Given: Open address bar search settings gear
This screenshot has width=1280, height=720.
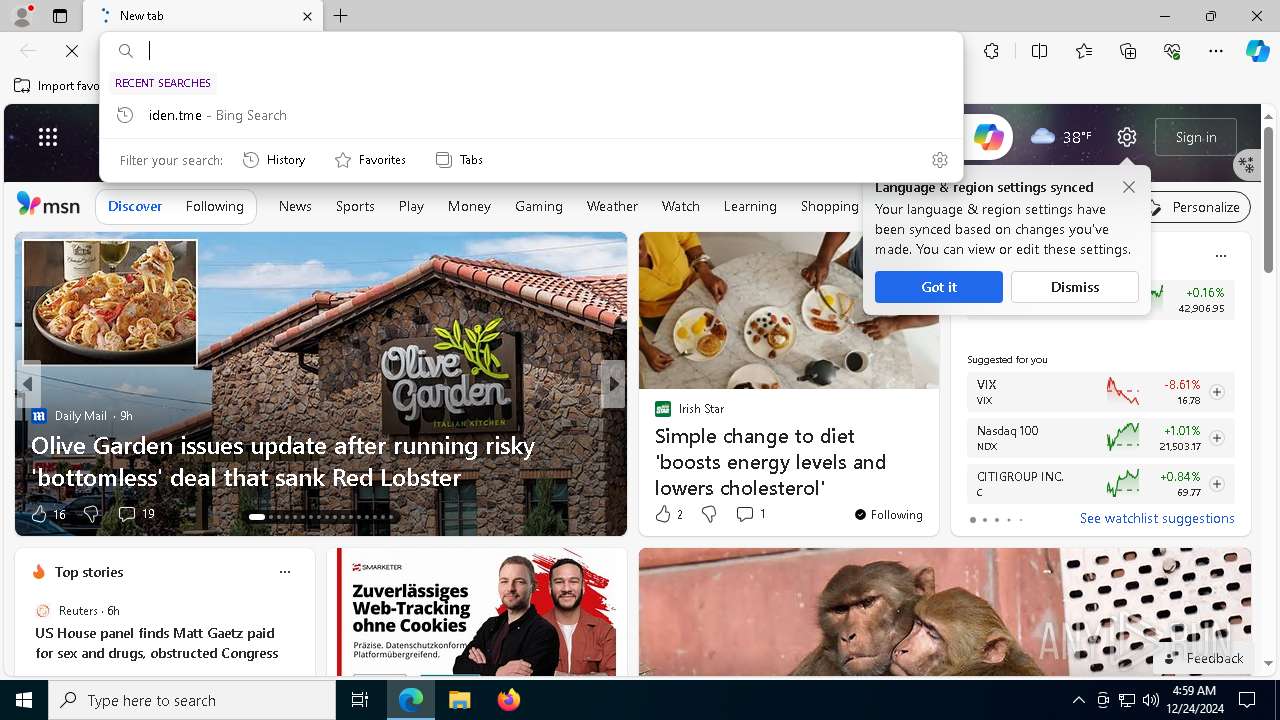Looking at the screenshot, I should (939, 160).
